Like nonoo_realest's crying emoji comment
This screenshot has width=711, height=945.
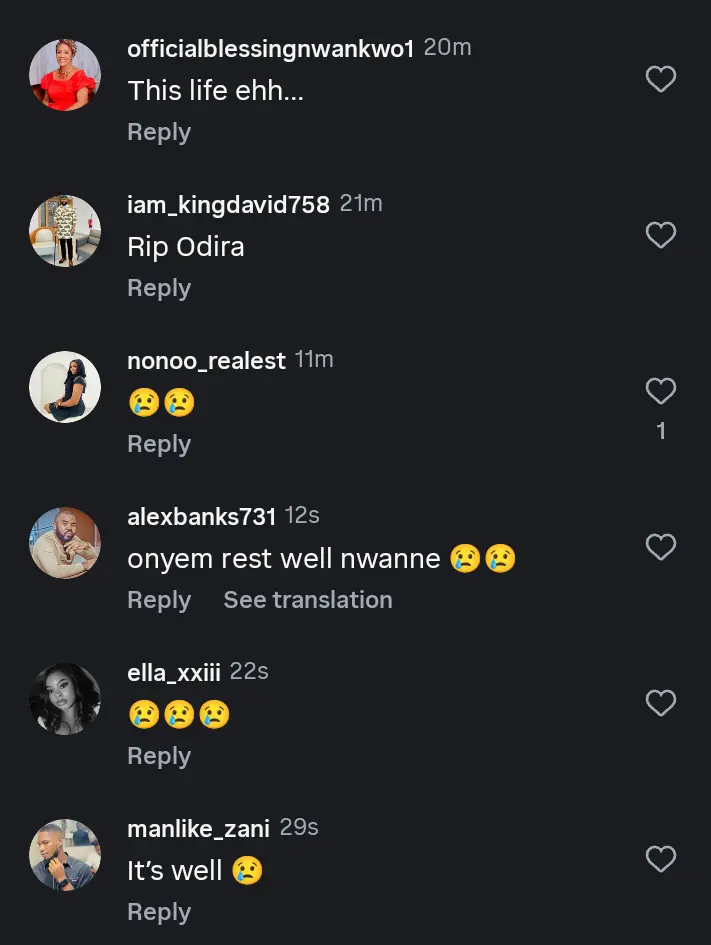pyautogui.click(x=660, y=391)
